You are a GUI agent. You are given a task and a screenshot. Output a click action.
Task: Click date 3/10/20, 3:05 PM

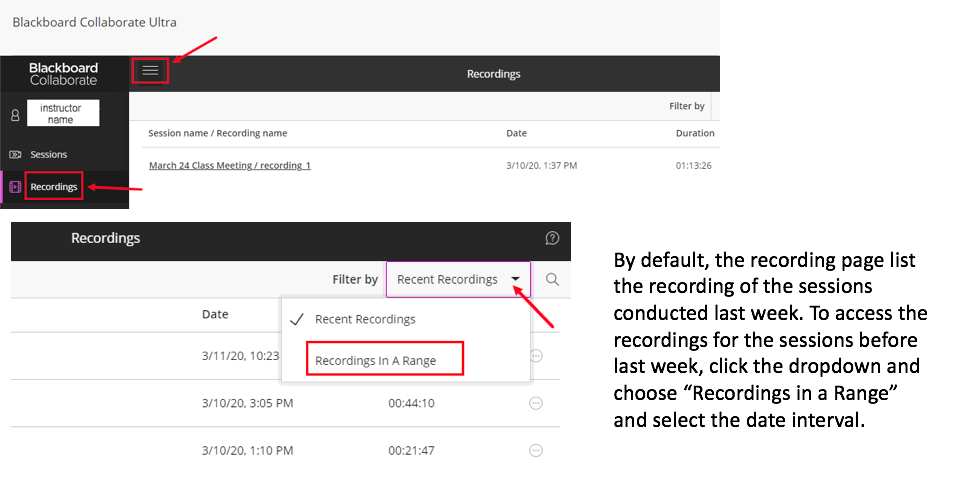pyautogui.click(x=248, y=403)
